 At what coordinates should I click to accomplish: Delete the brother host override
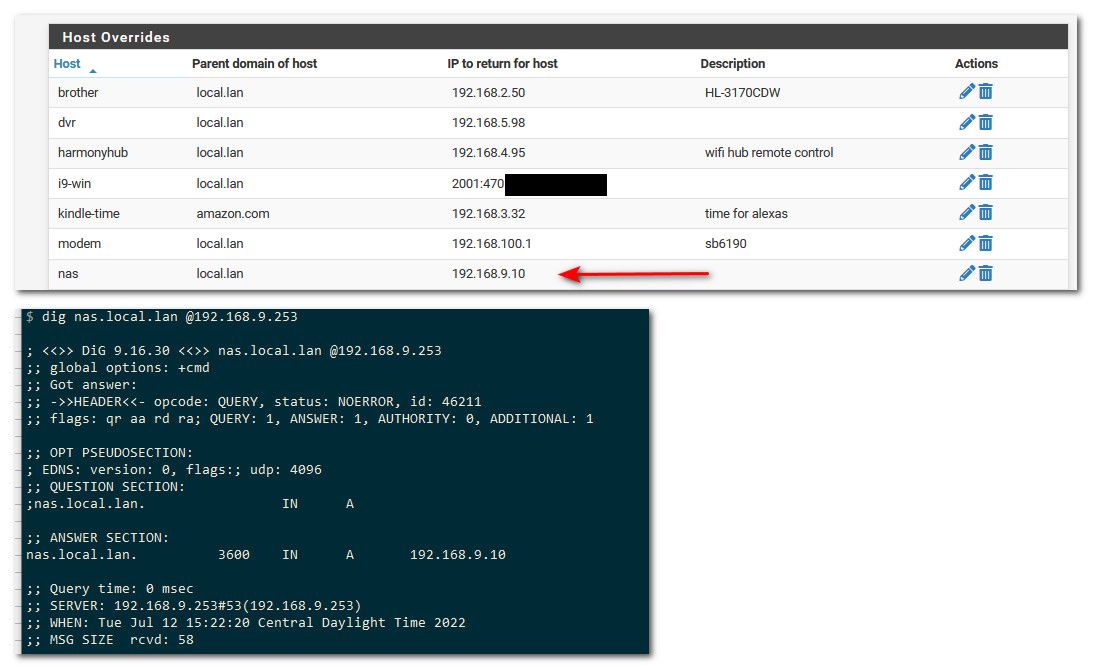[x=986, y=91]
